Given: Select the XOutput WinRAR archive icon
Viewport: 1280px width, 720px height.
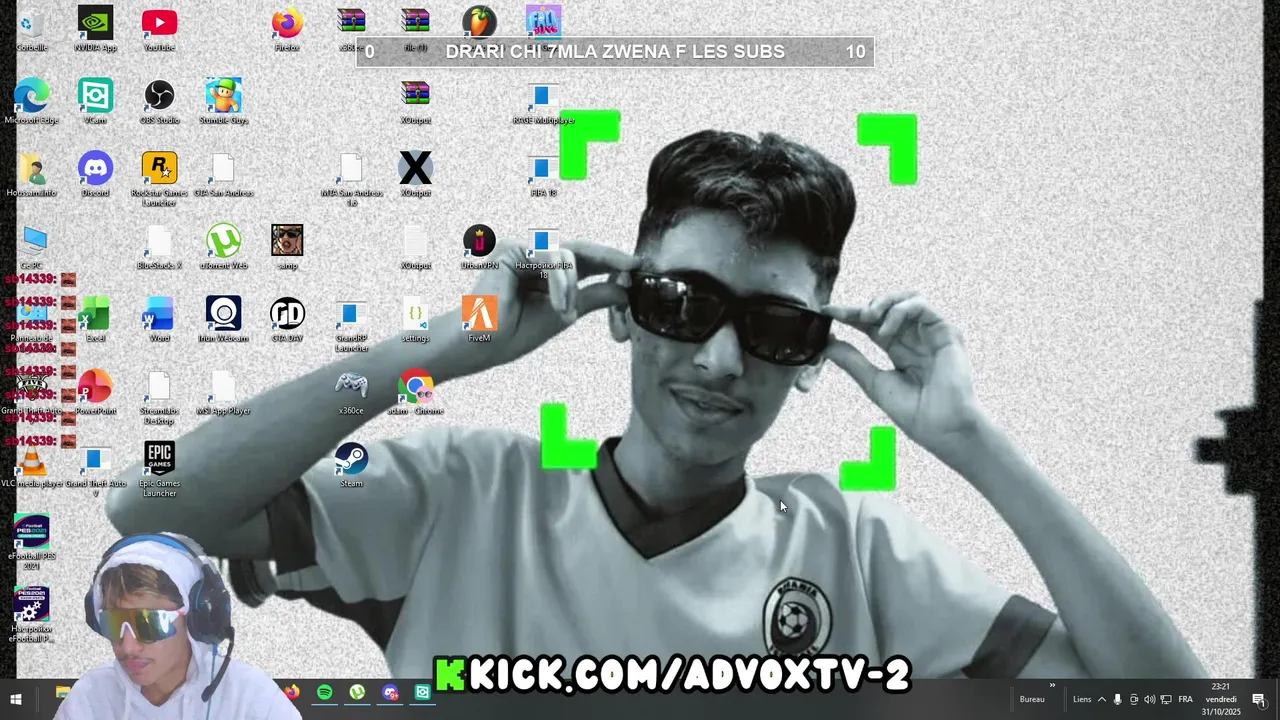Looking at the screenshot, I should tap(415, 103).
